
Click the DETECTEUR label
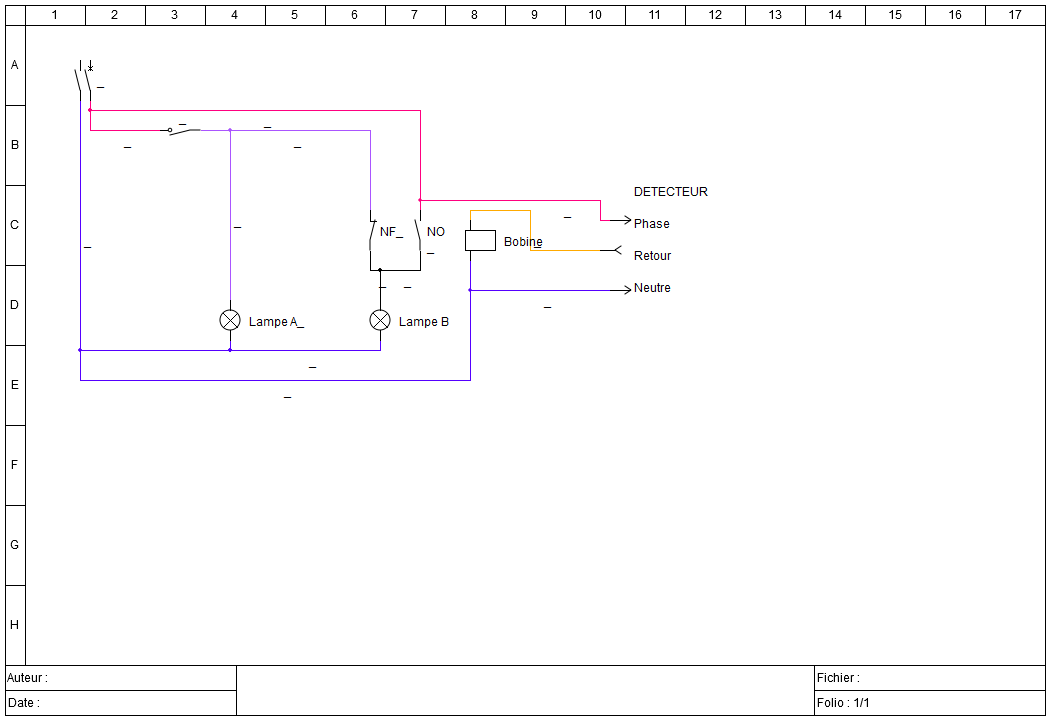[x=670, y=192]
